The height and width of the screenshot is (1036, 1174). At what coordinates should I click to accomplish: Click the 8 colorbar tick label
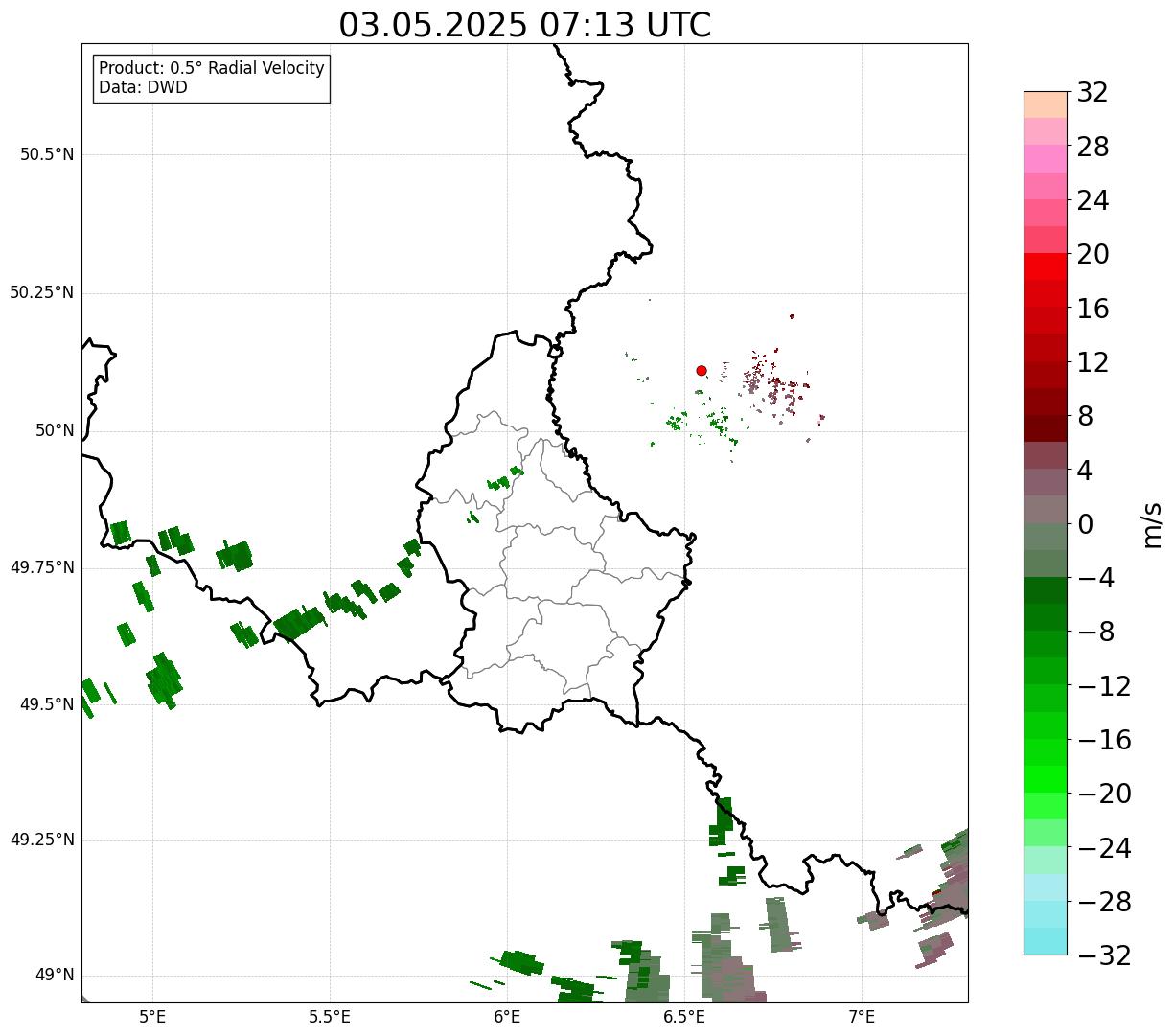(1085, 417)
